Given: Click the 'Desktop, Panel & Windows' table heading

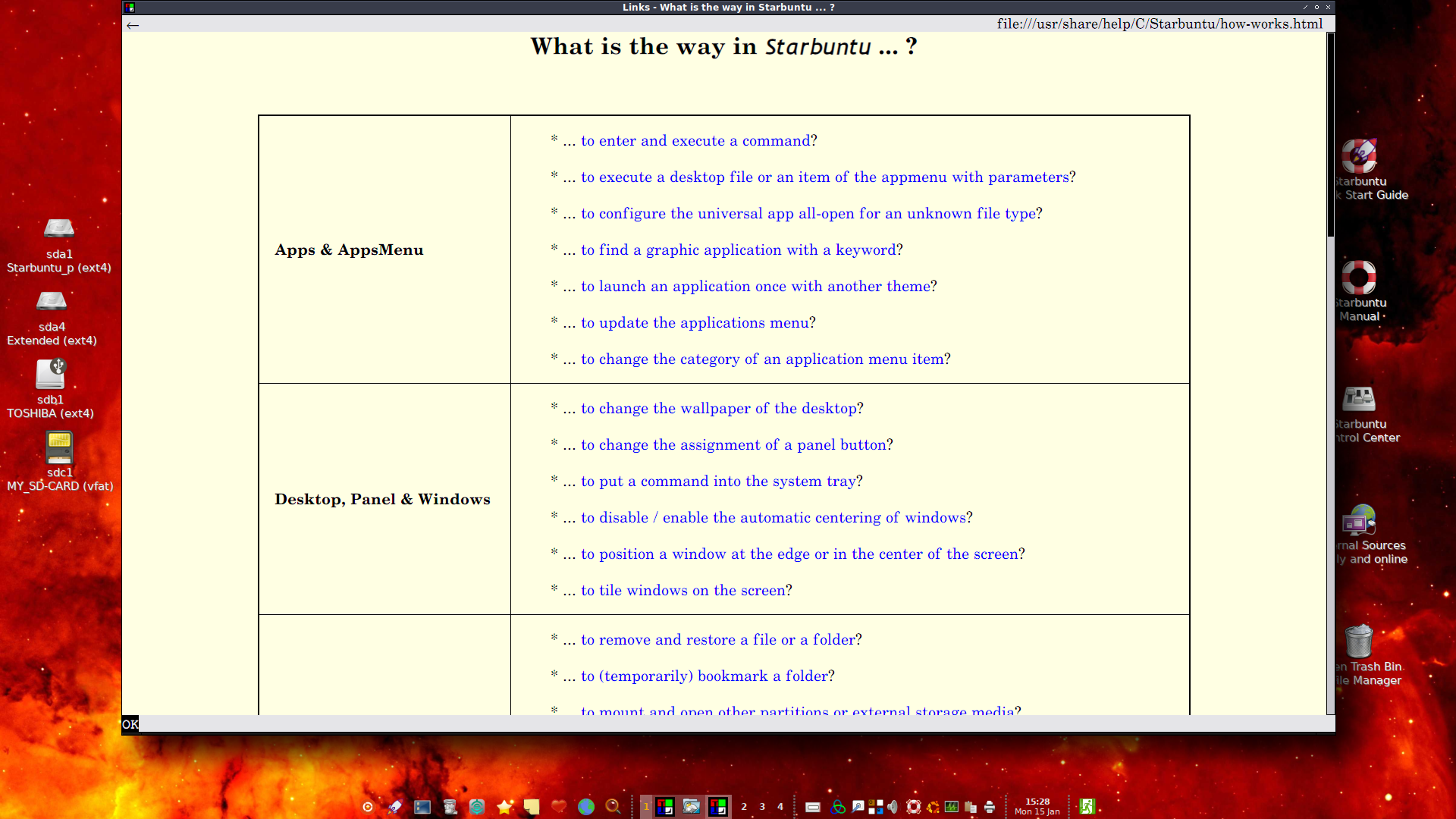Looking at the screenshot, I should tap(382, 500).
